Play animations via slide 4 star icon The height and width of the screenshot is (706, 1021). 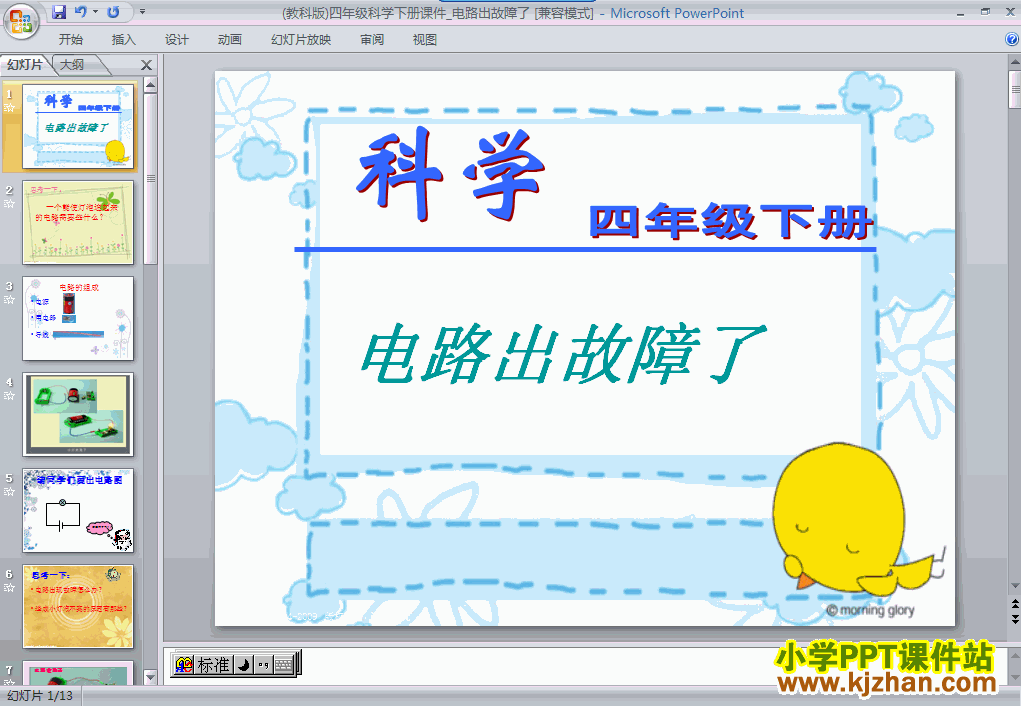[9, 396]
